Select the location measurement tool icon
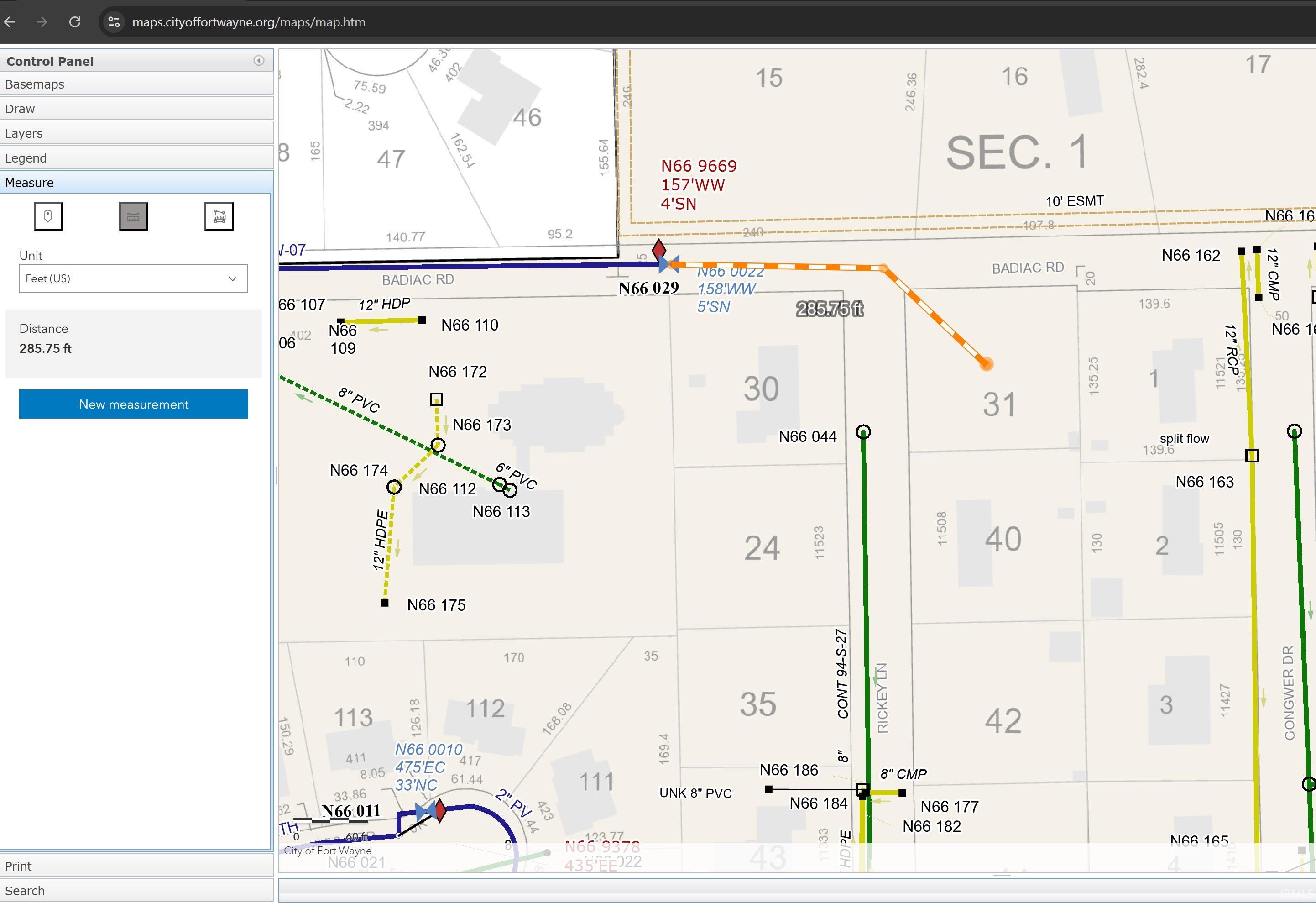 (48, 216)
